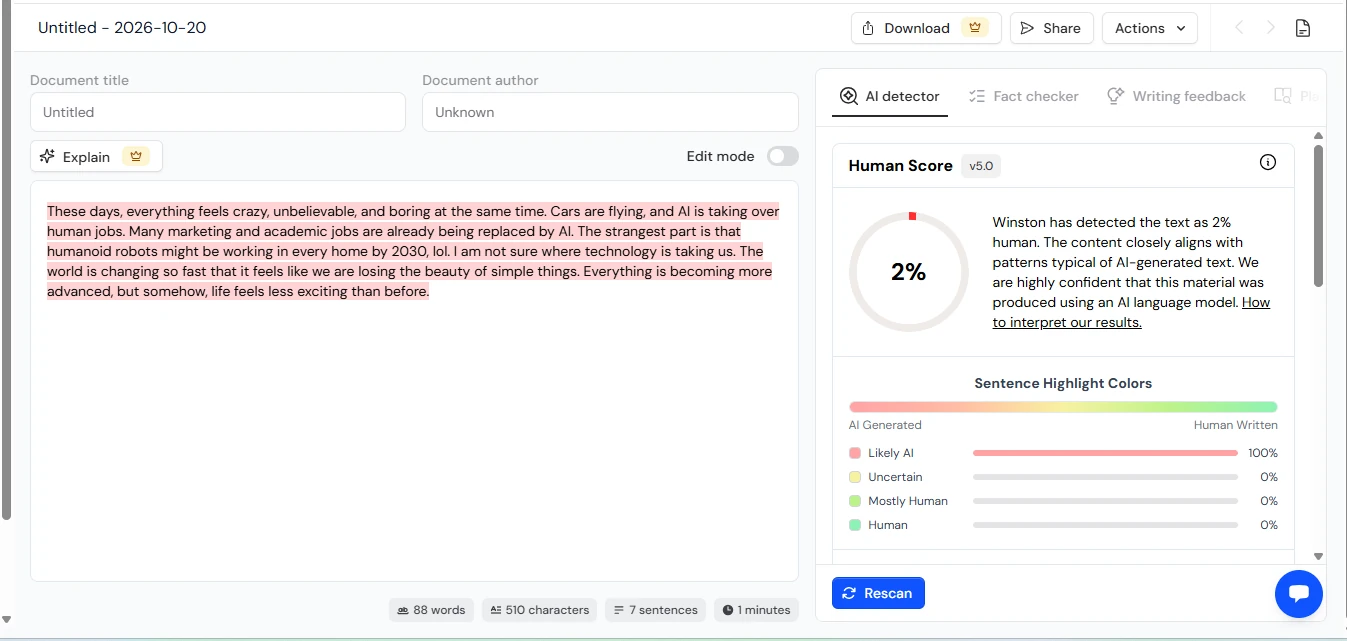Click the results panel scrollbar thumb
This screenshot has height=641, width=1347.
[1318, 216]
